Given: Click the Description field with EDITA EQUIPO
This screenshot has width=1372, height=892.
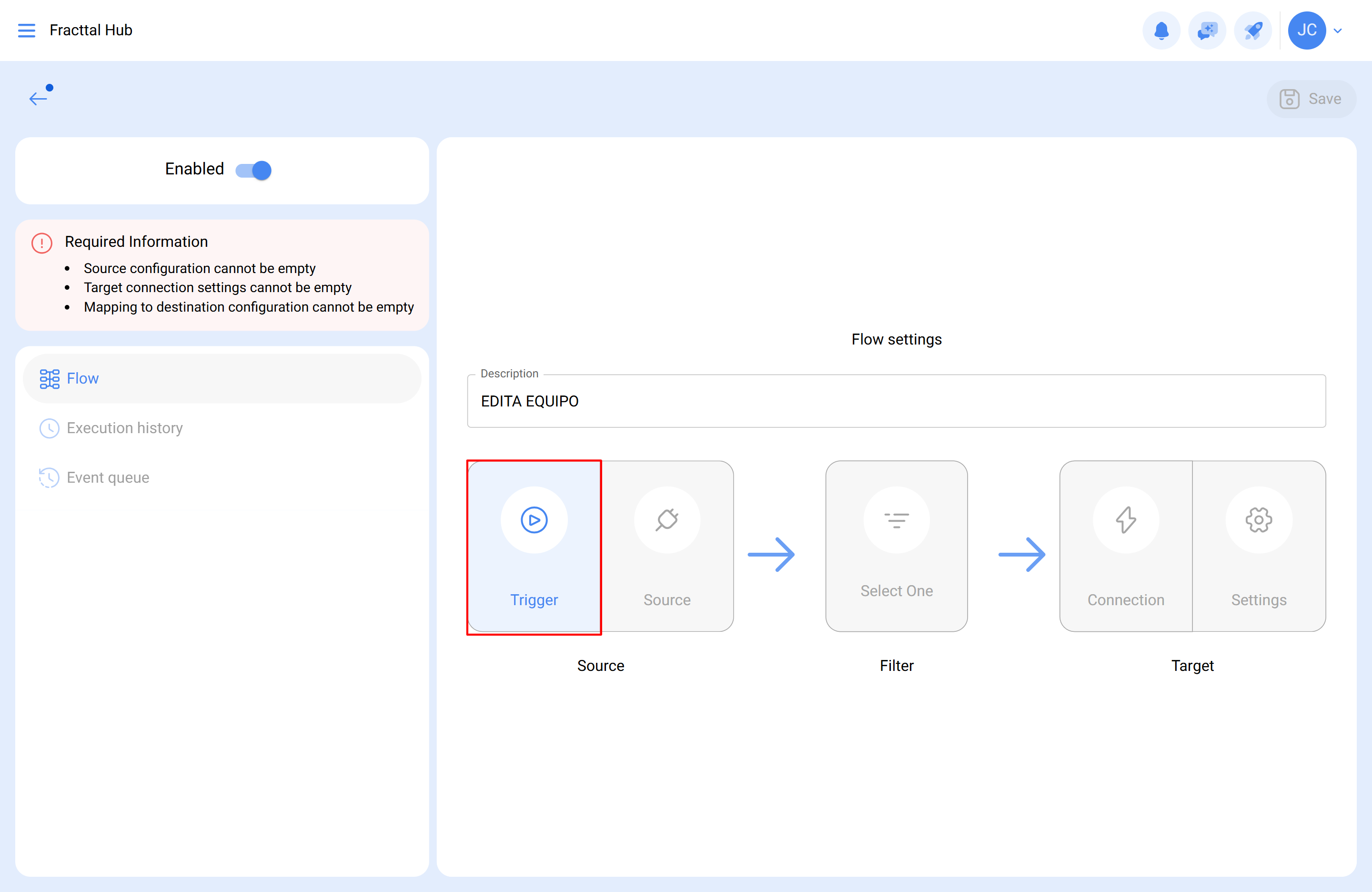Looking at the screenshot, I should (896, 401).
